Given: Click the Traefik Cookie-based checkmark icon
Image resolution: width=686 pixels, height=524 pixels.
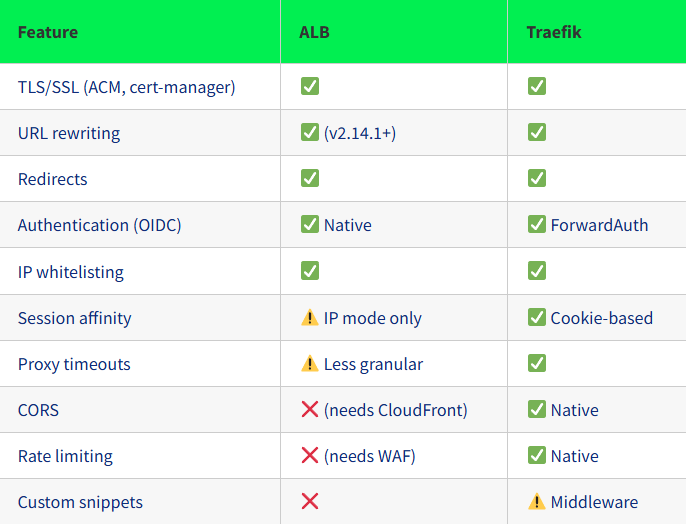Looking at the screenshot, I should (x=537, y=318).
